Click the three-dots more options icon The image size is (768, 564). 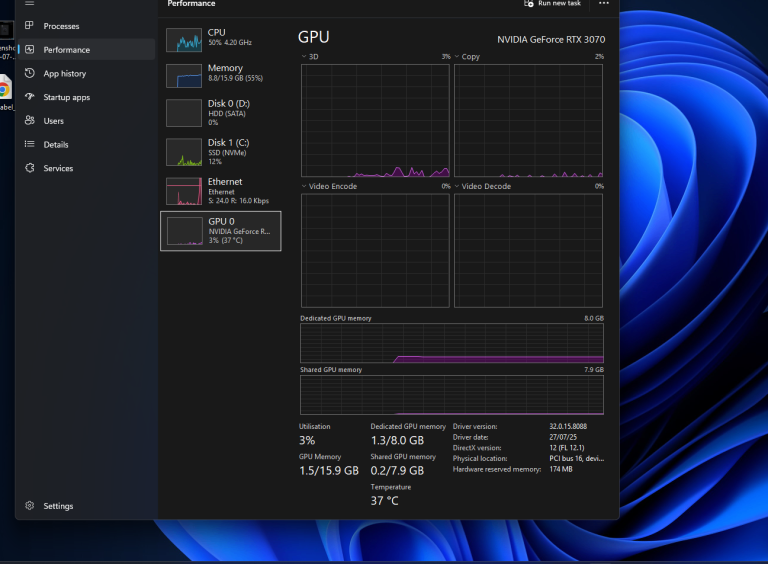(x=603, y=4)
